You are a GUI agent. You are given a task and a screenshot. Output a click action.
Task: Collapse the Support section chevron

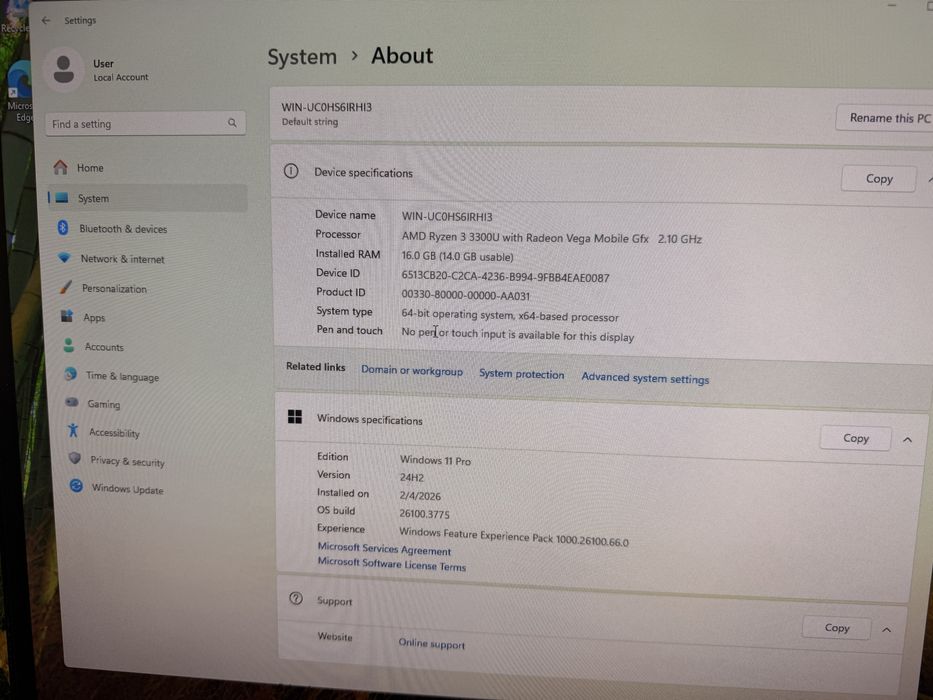click(887, 630)
